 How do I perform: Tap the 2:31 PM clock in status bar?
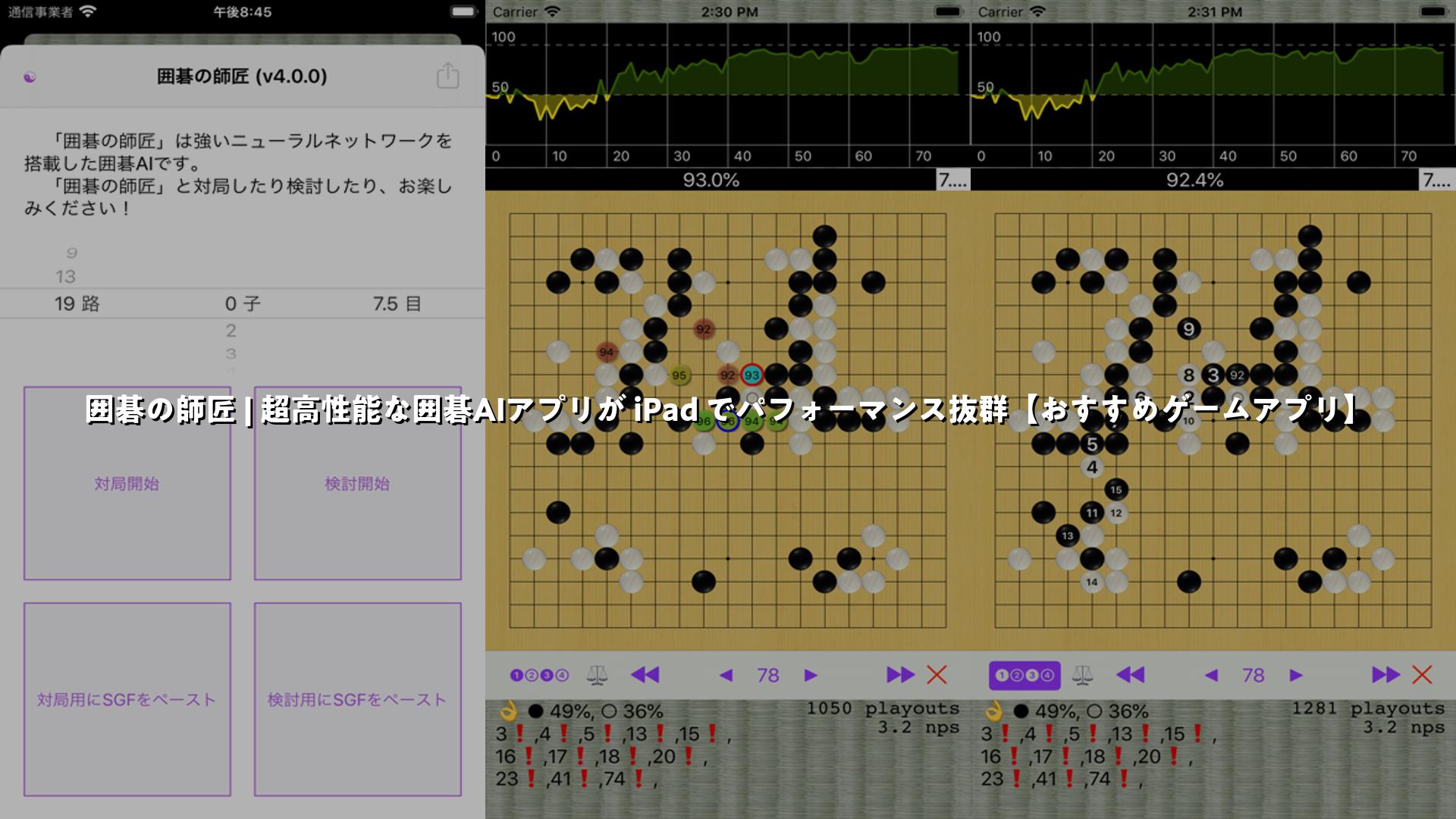point(1214,12)
